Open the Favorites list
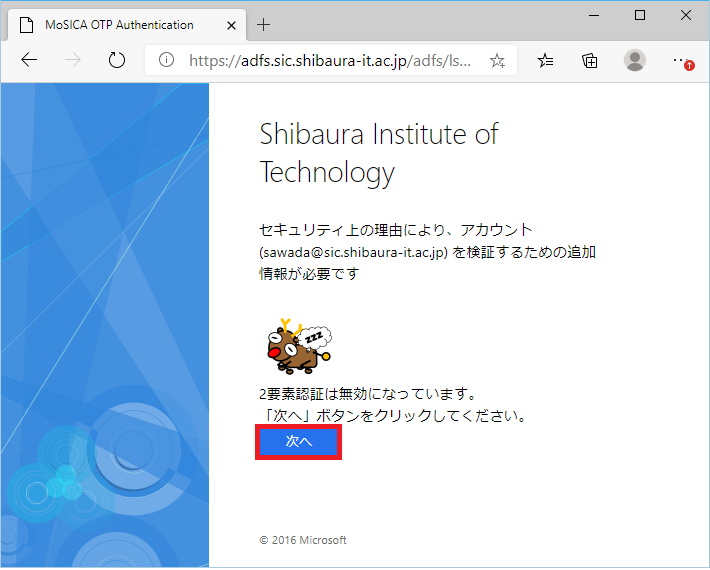Screen dimensions: 710x570 [x=545, y=60]
